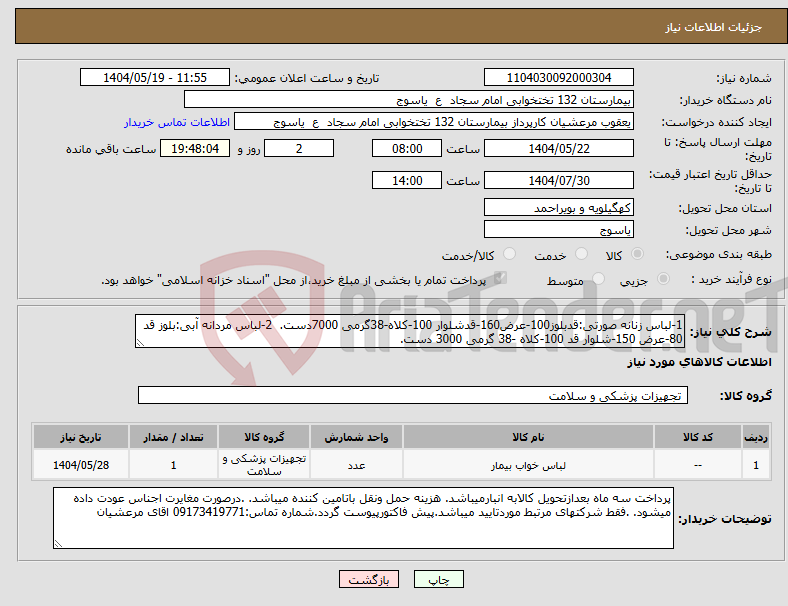Select the کالا radio button
This screenshot has height=606, width=788.
(637, 254)
